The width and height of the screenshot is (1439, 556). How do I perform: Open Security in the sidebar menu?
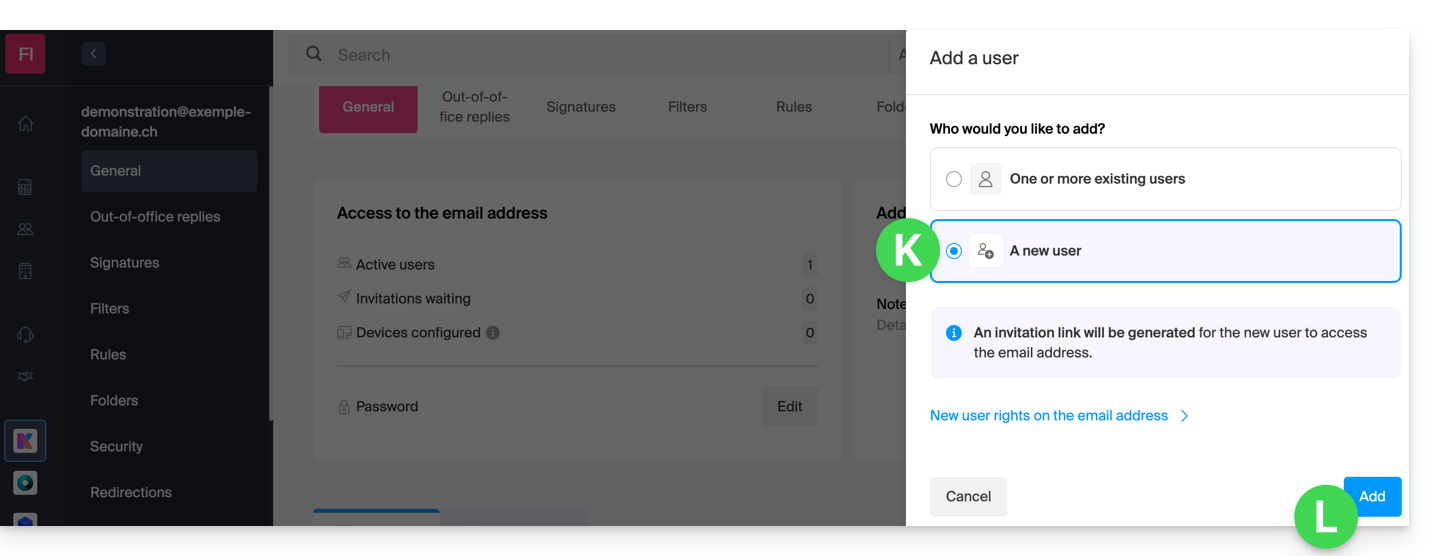117,447
